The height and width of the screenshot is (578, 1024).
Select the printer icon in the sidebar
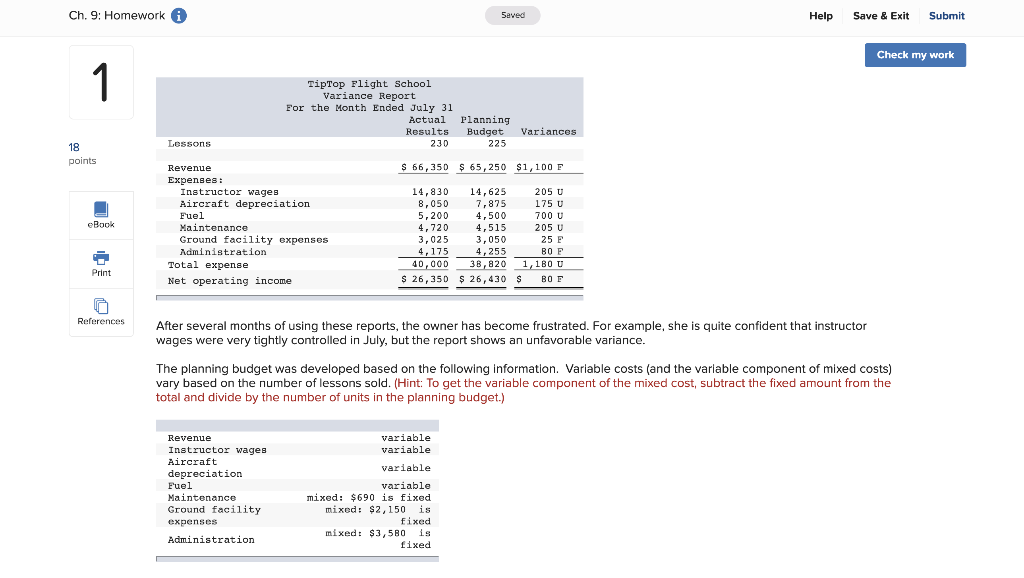pos(100,257)
